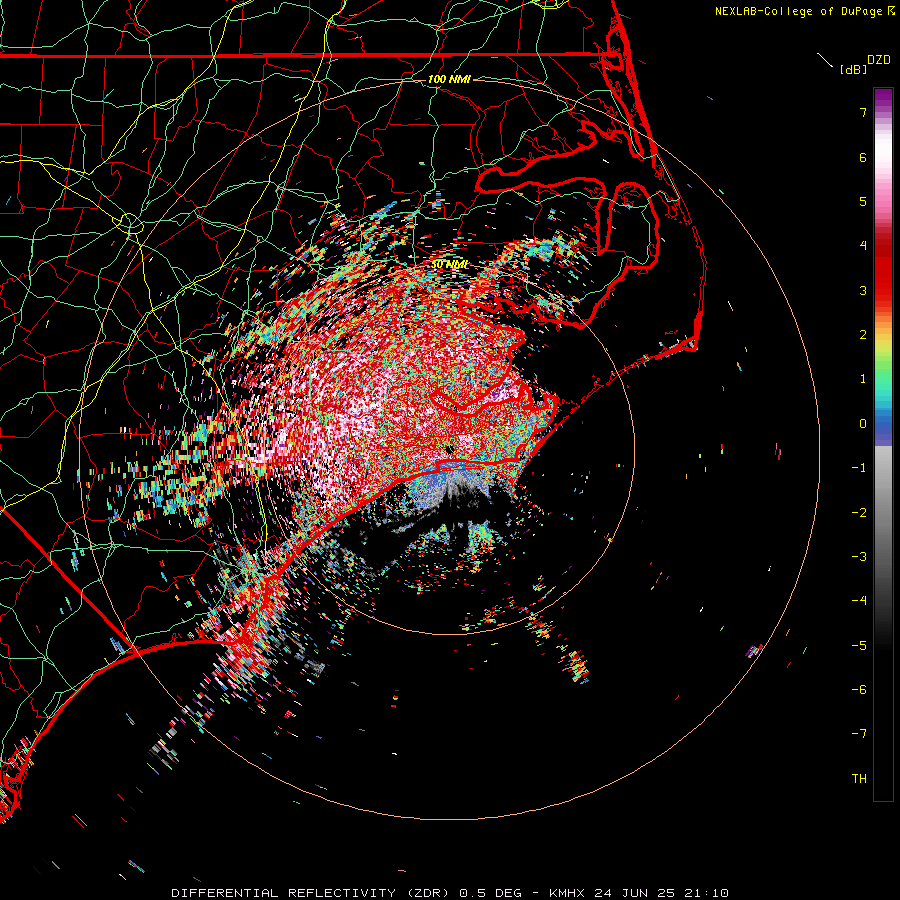The width and height of the screenshot is (900, 900).
Task: Click the -7 value on color scale
Action: [x=859, y=734]
